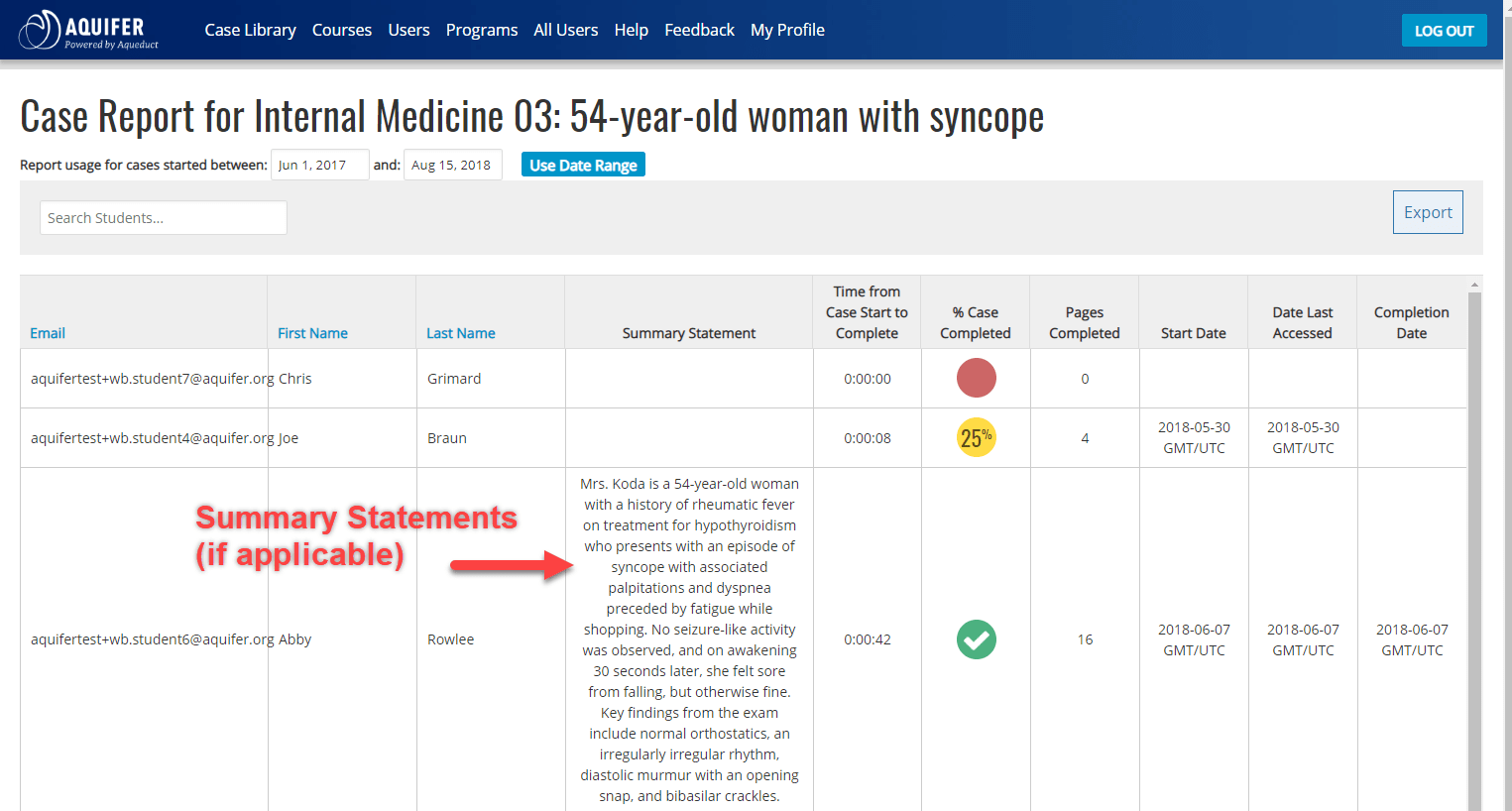
Task: Click the last name Braun
Action: coord(447,438)
